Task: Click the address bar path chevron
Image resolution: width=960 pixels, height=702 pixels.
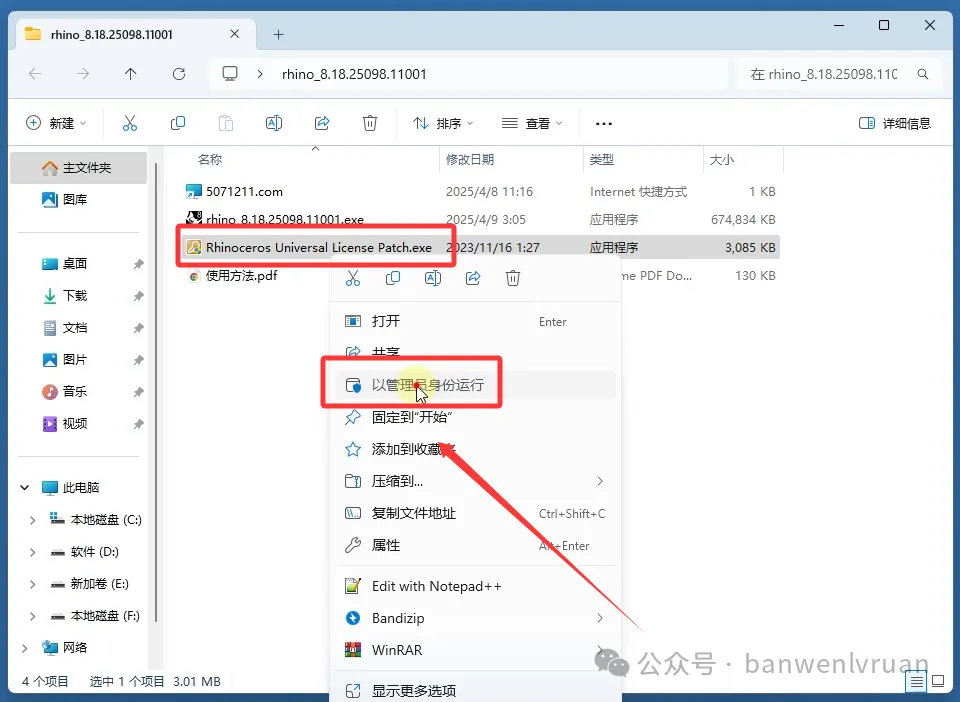Action: tap(260, 74)
